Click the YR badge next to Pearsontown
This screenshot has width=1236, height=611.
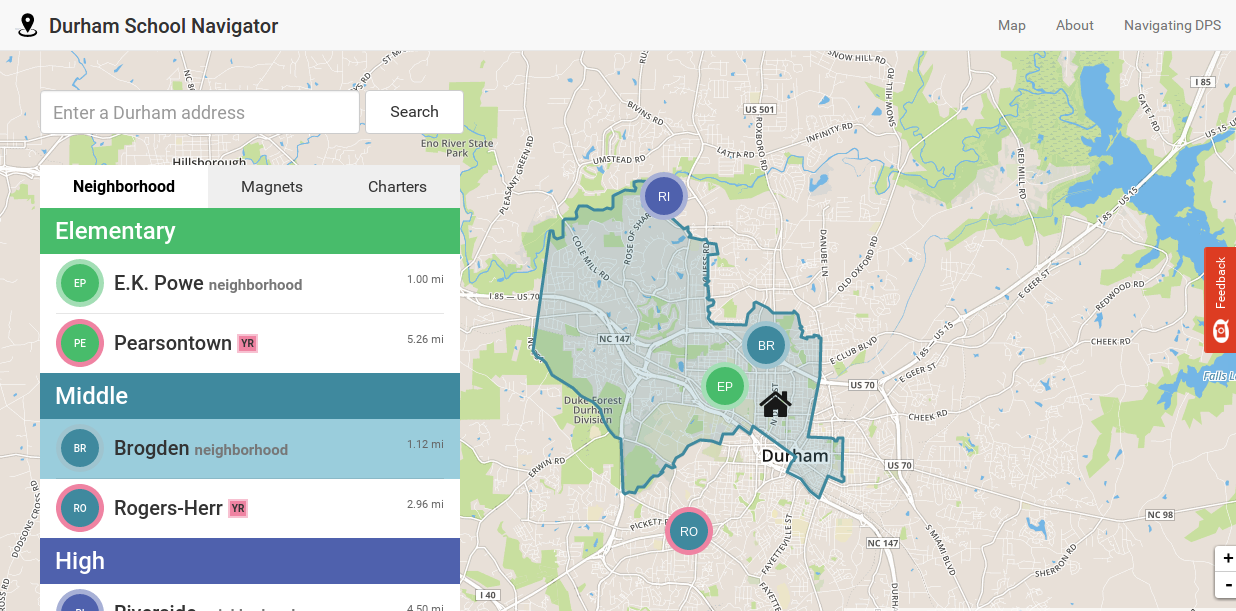pos(248,343)
